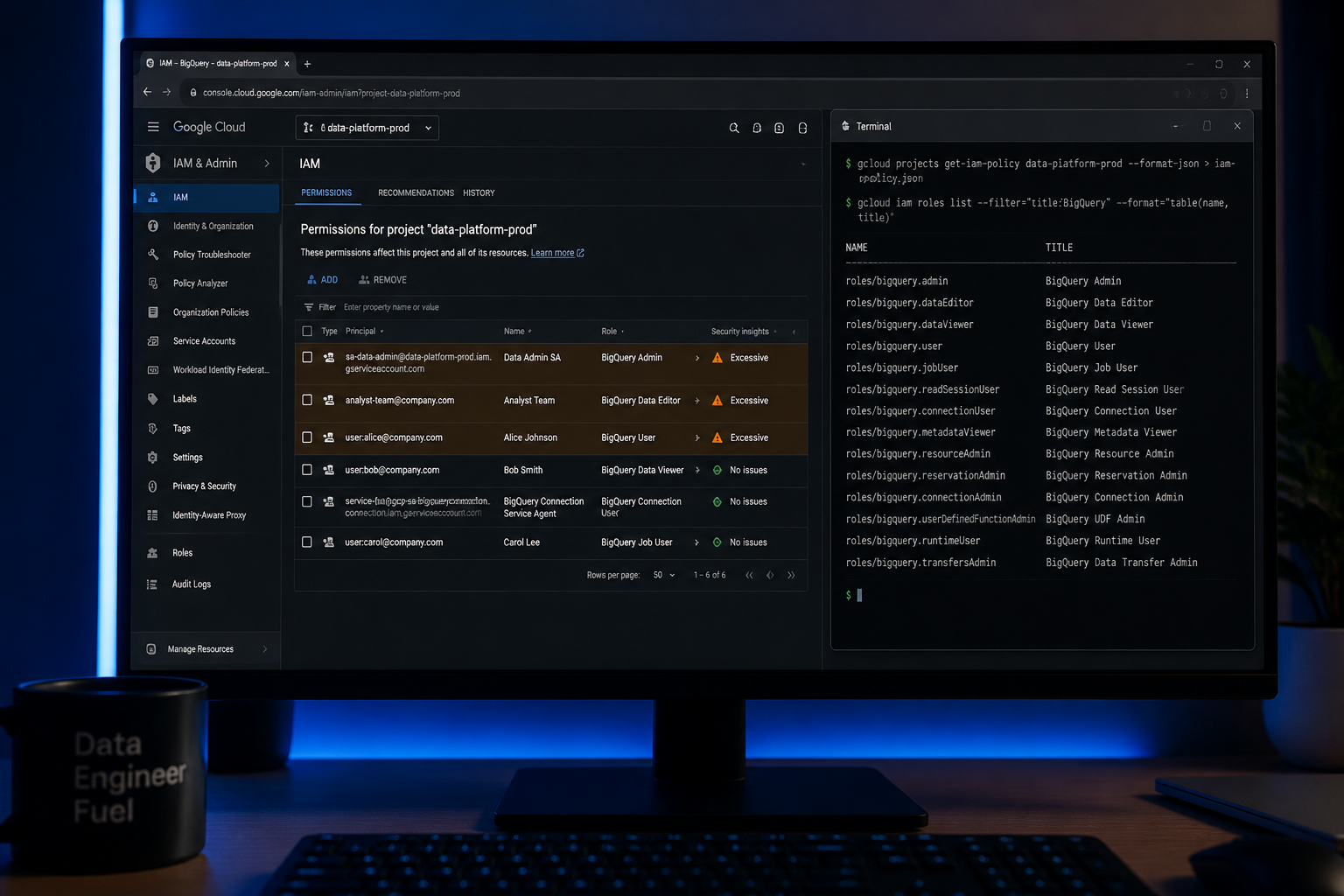The height and width of the screenshot is (896, 1344).
Task: Click the principal icon next to analyst-team@company.com
Action: [329, 401]
